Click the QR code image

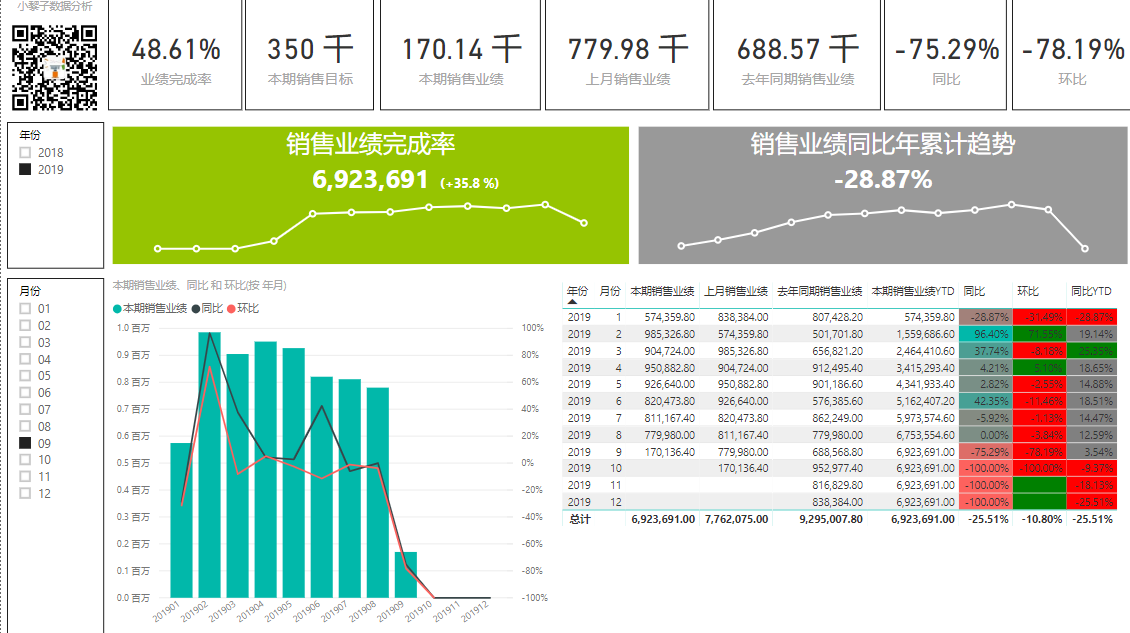click(55, 67)
